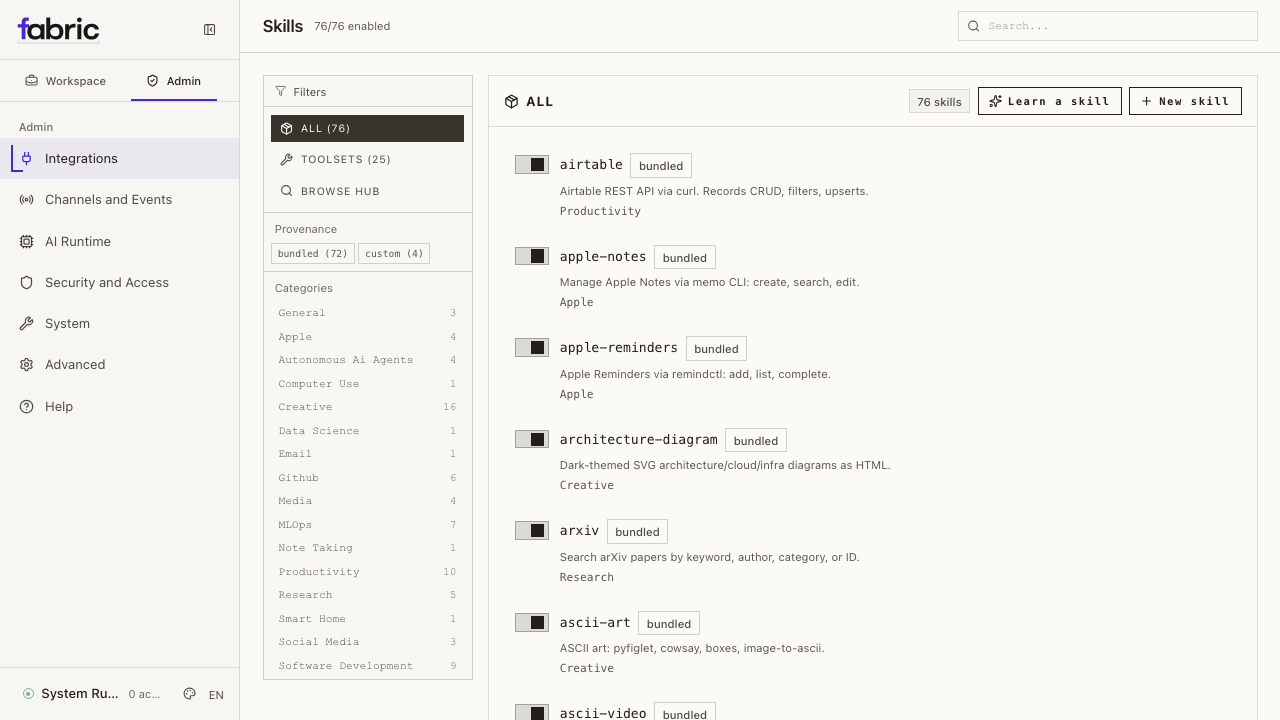Choose the Productivity category
The width and height of the screenshot is (1280, 720).
click(x=367, y=572)
